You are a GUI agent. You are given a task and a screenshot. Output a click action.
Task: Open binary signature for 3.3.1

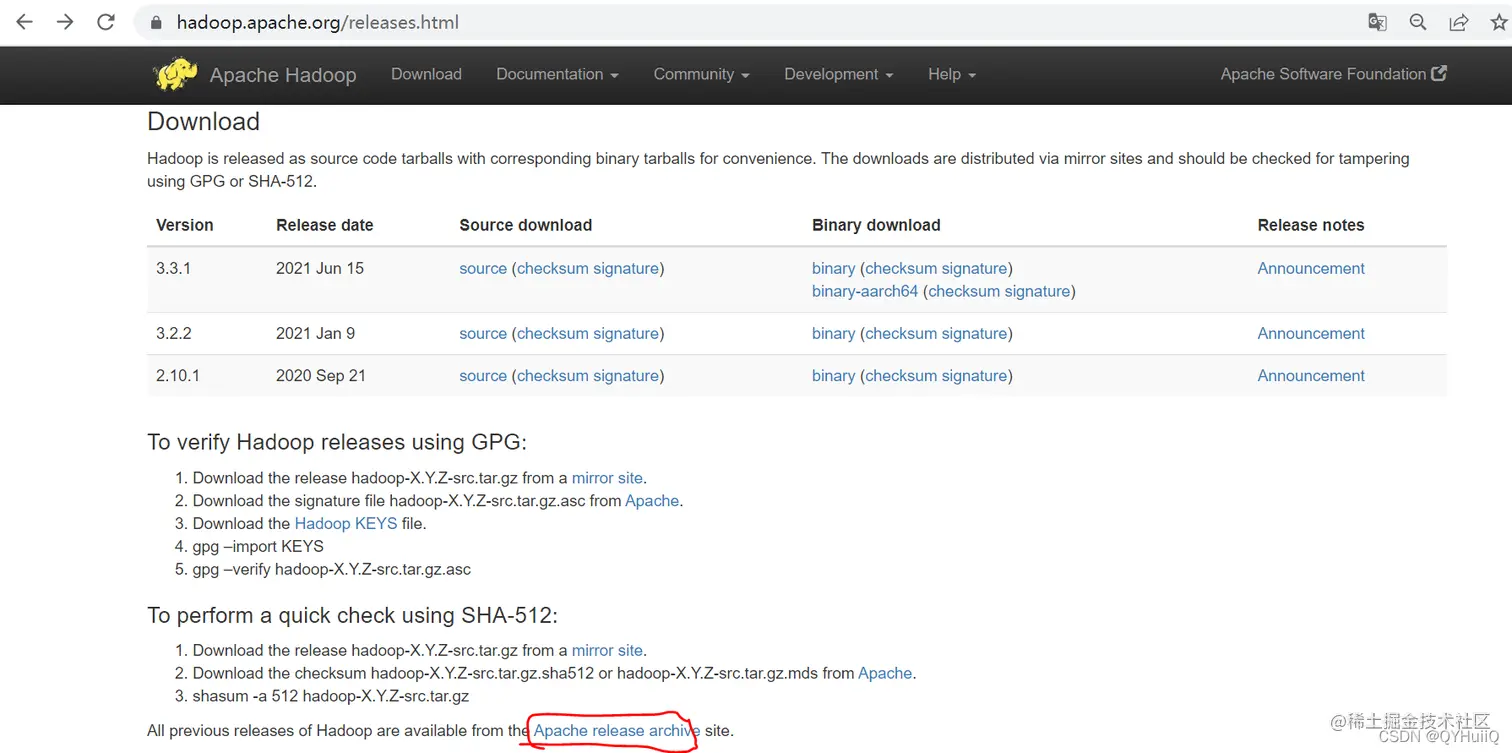click(973, 268)
